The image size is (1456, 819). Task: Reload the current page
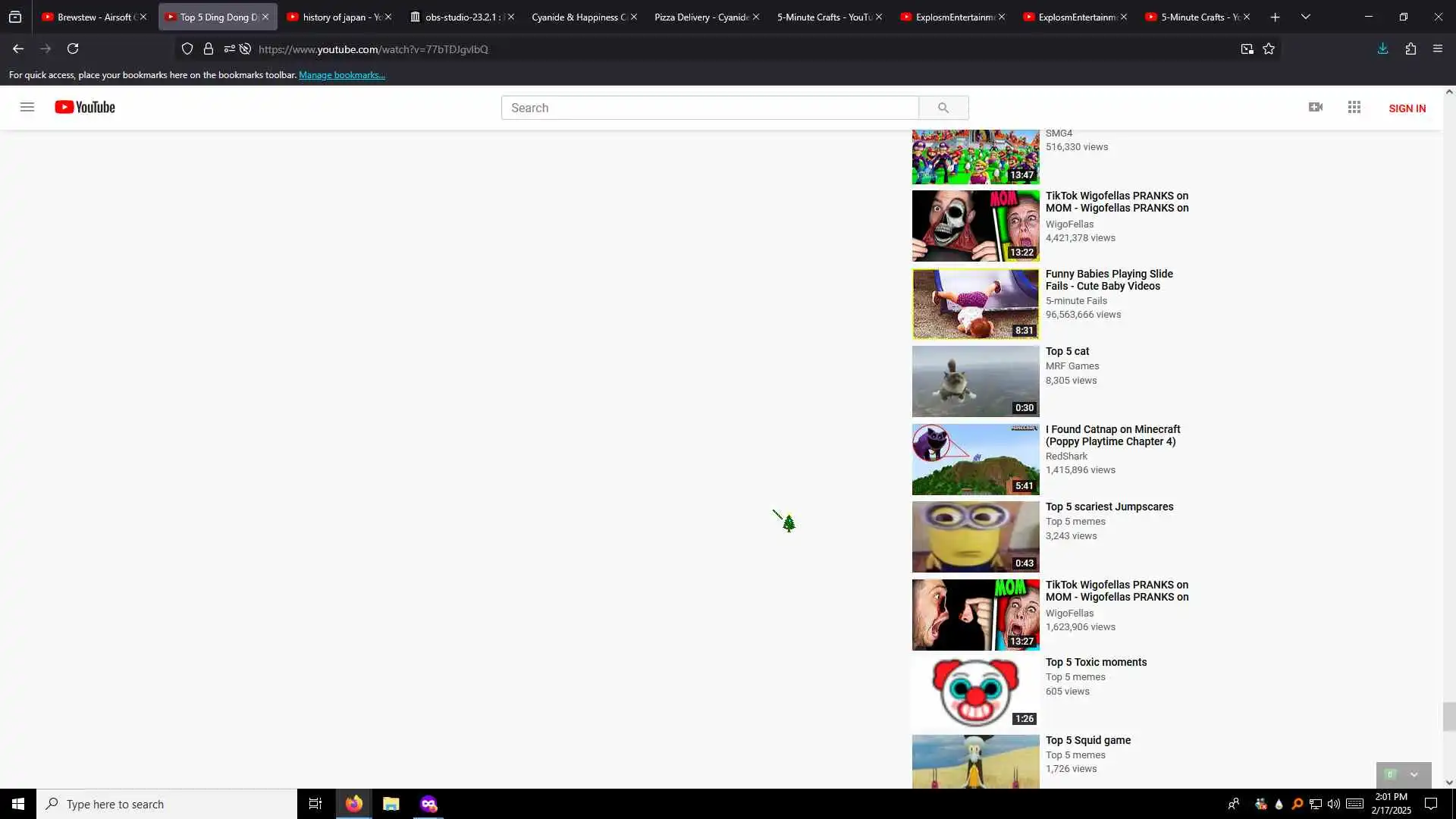tap(73, 49)
